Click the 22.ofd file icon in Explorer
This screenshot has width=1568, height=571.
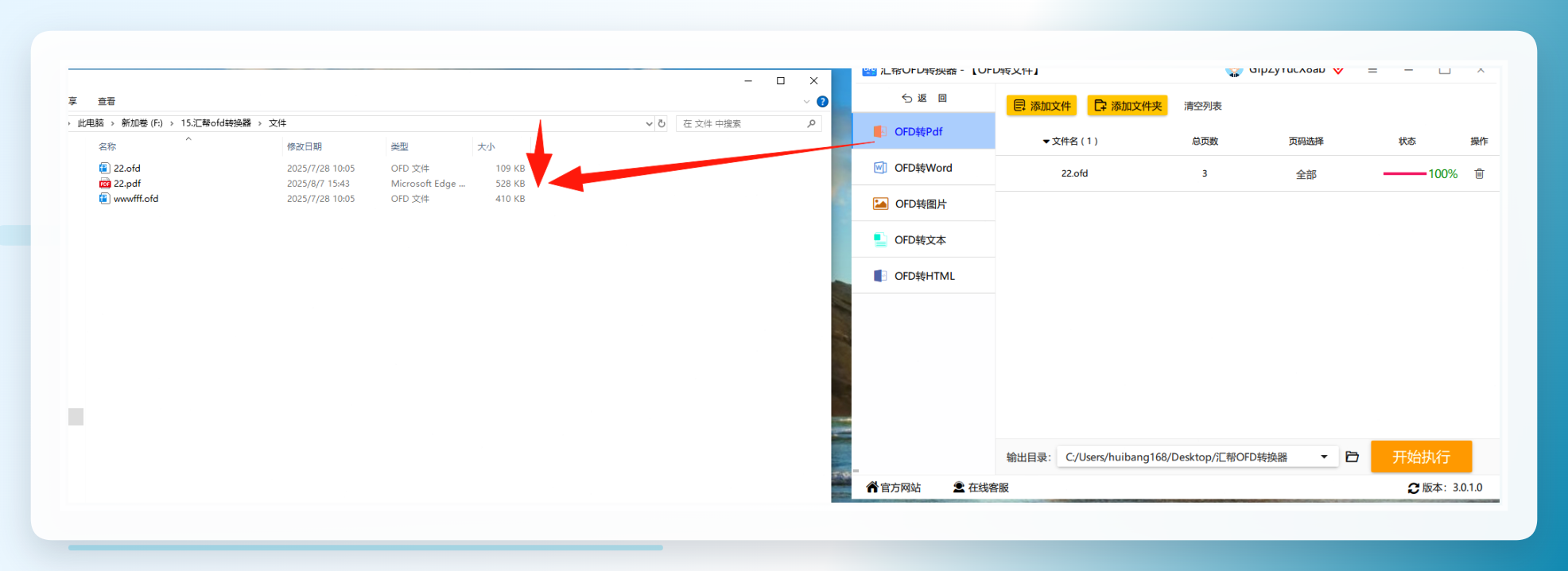104,168
